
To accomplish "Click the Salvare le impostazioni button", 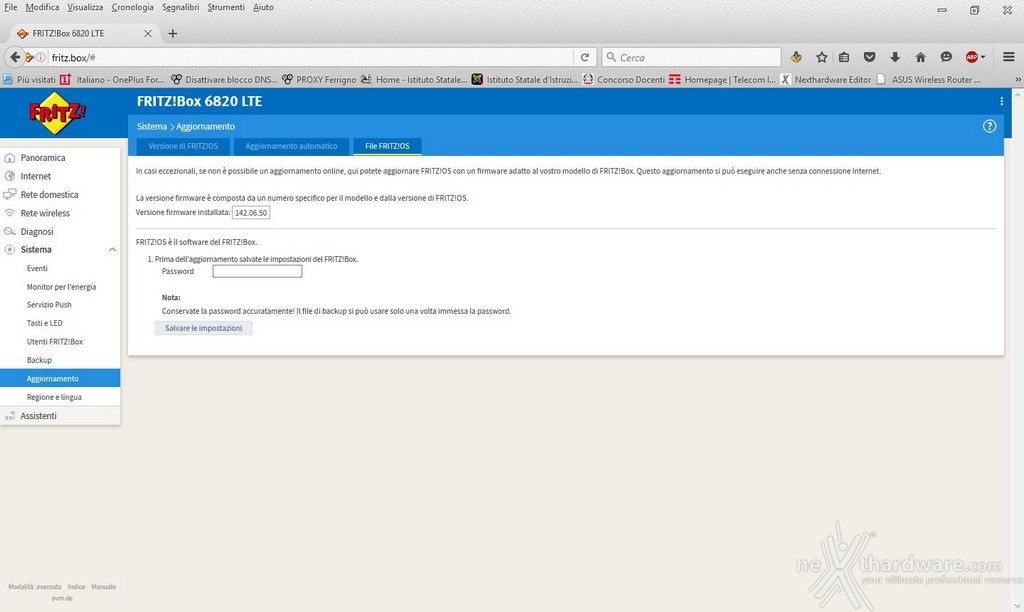I will click(204, 328).
